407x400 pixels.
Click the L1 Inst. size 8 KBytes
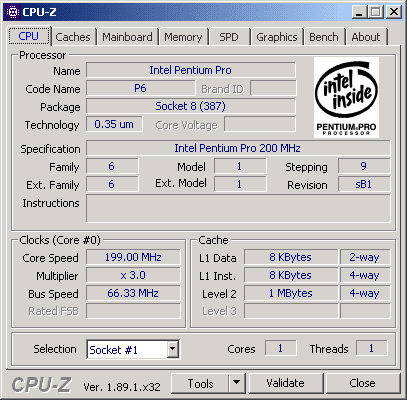(291, 275)
